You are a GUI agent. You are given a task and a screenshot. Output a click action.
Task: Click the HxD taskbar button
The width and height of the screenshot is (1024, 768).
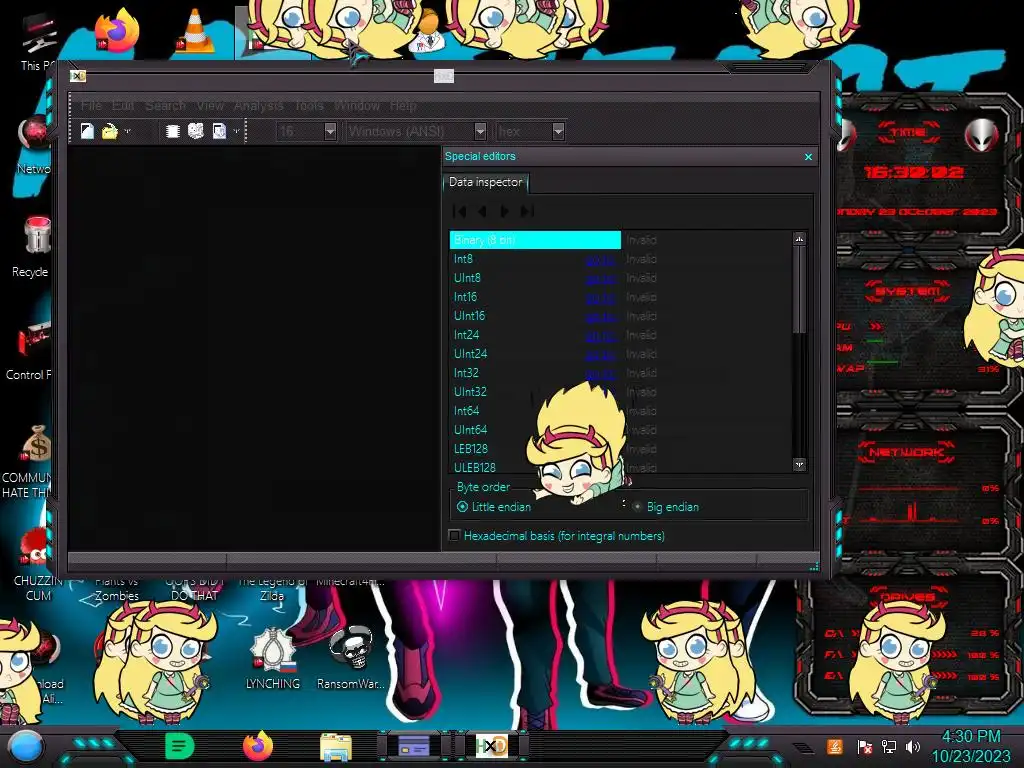pos(491,746)
